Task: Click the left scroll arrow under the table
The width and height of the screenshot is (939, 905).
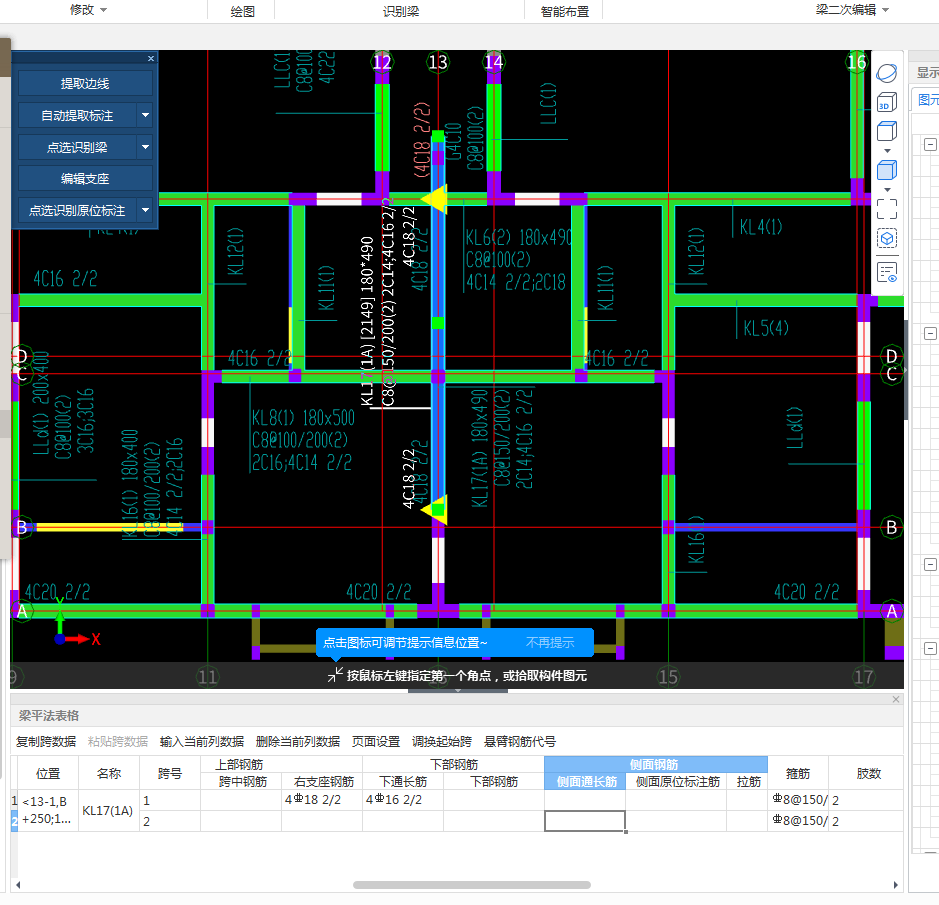Action: click(18, 885)
